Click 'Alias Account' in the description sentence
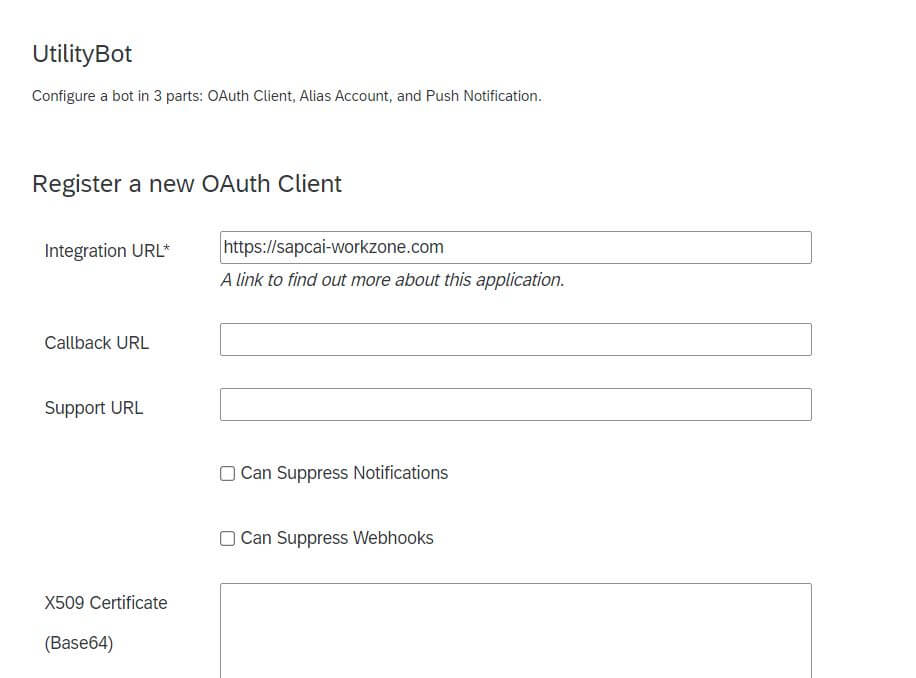The image size is (916, 678). (x=344, y=96)
